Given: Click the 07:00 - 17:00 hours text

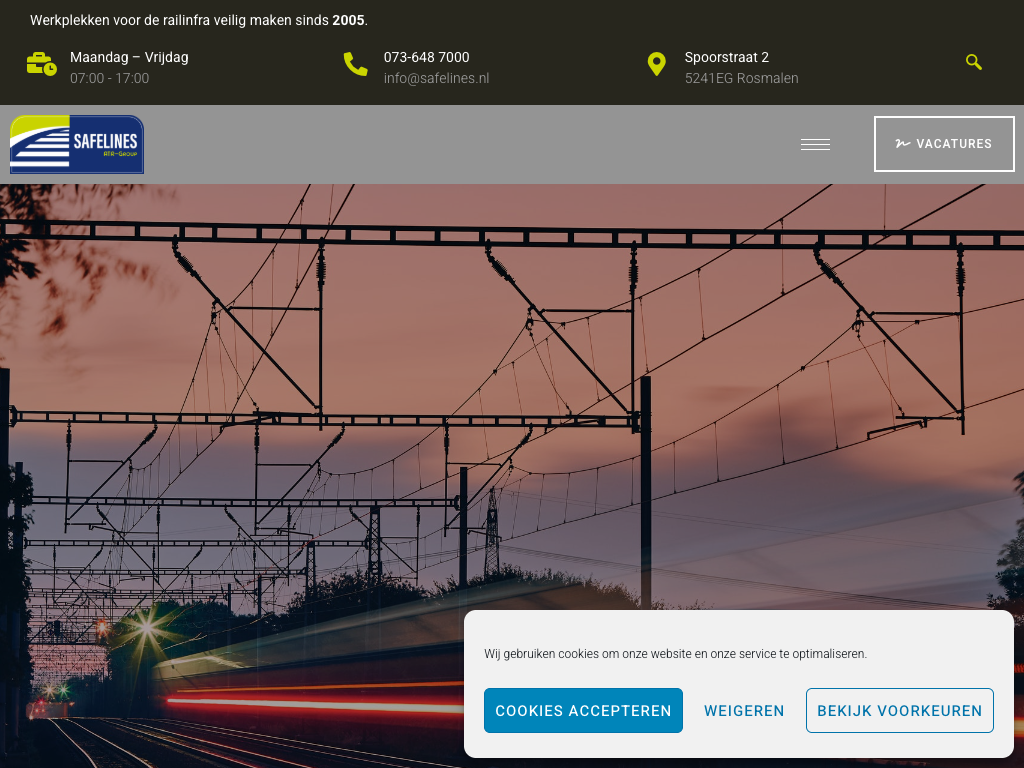Looking at the screenshot, I should click(109, 78).
